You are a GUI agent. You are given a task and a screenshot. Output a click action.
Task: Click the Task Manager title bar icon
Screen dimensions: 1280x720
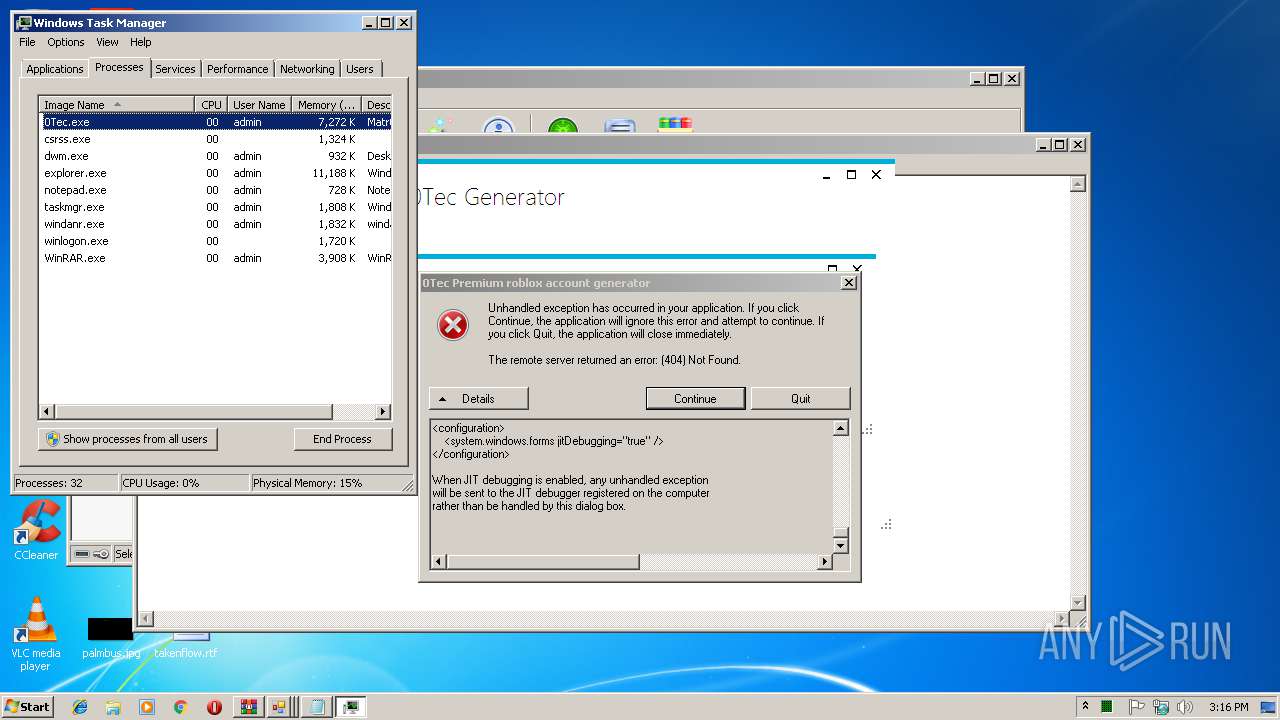click(25, 22)
